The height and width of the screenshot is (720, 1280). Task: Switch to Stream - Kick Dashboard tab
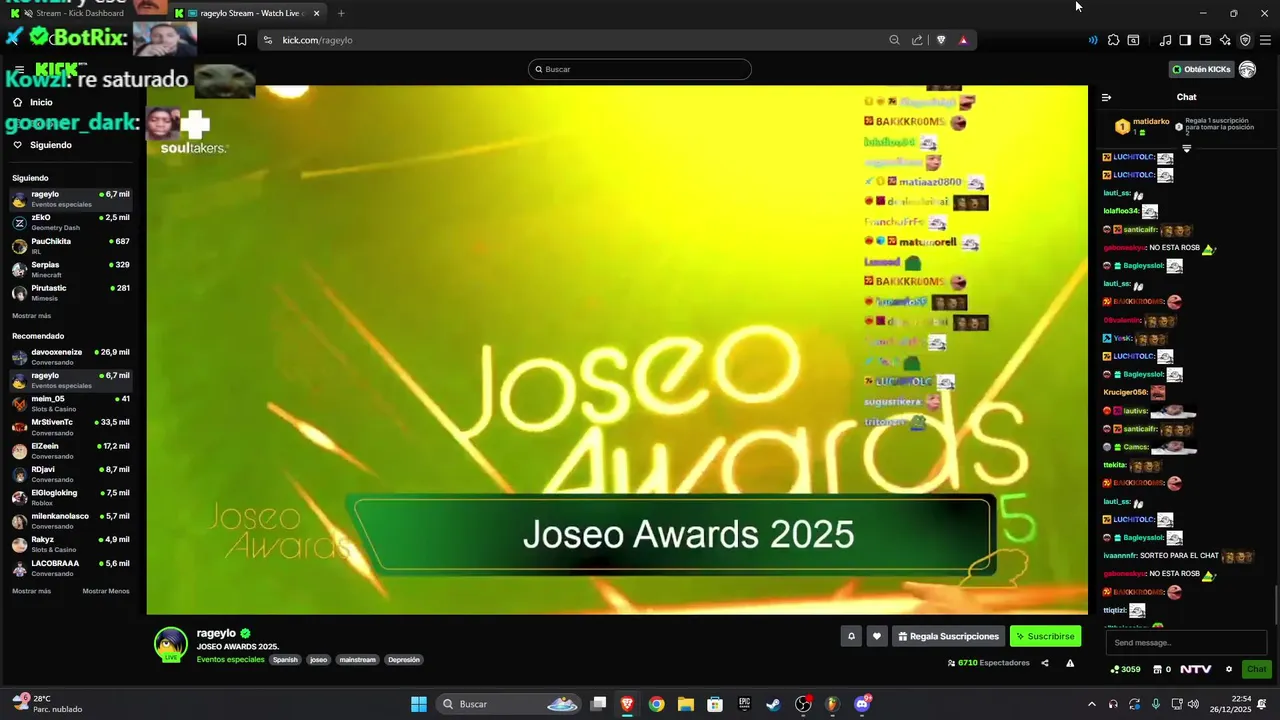pyautogui.click(x=82, y=13)
